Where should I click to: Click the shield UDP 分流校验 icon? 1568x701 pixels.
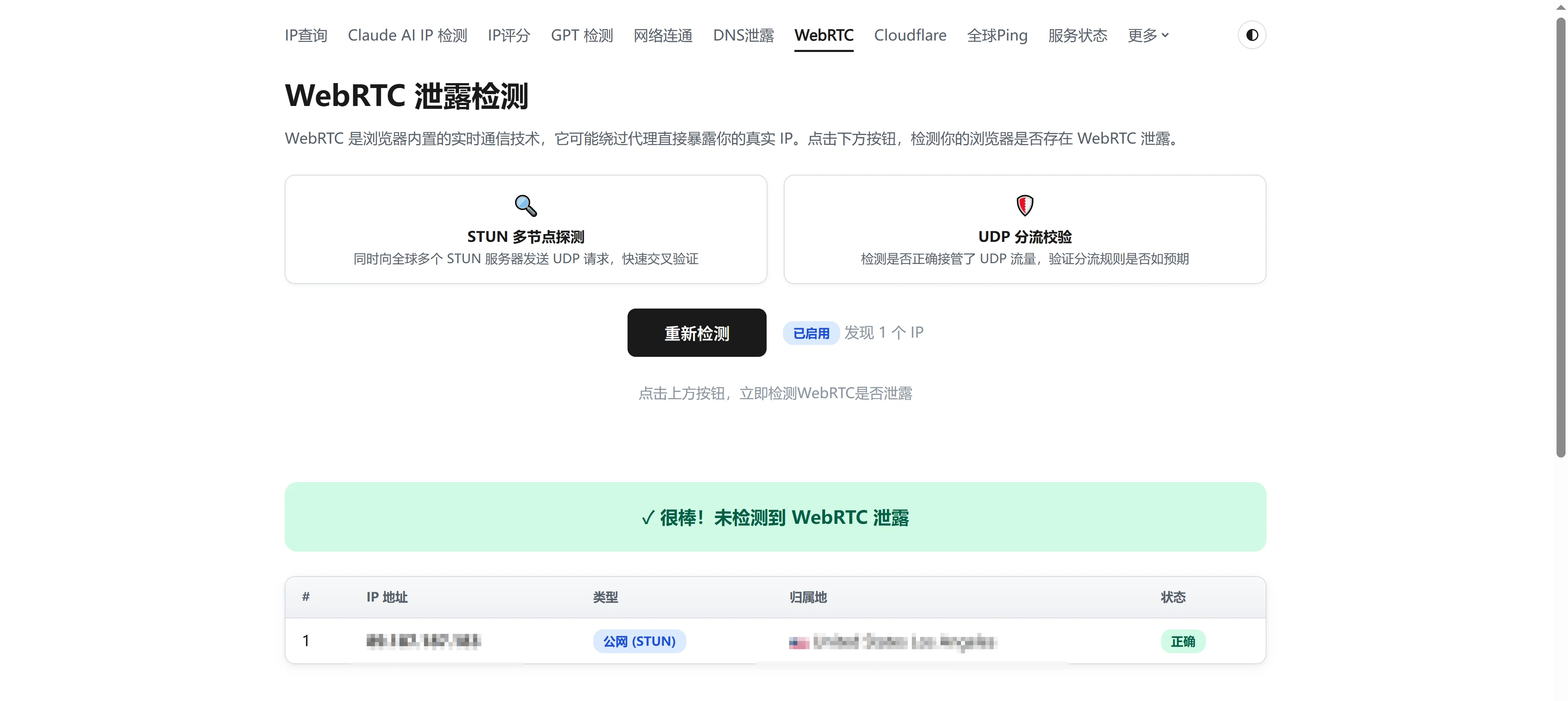pyautogui.click(x=1024, y=205)
